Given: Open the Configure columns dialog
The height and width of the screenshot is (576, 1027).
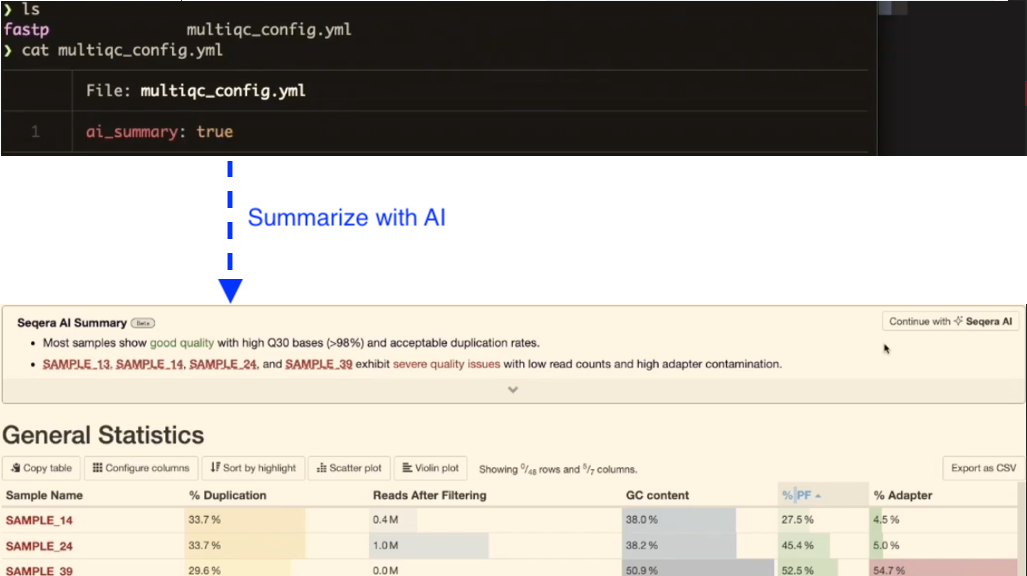Looking at the screenshot, I should pyautogui.click(x=141, y=468).
